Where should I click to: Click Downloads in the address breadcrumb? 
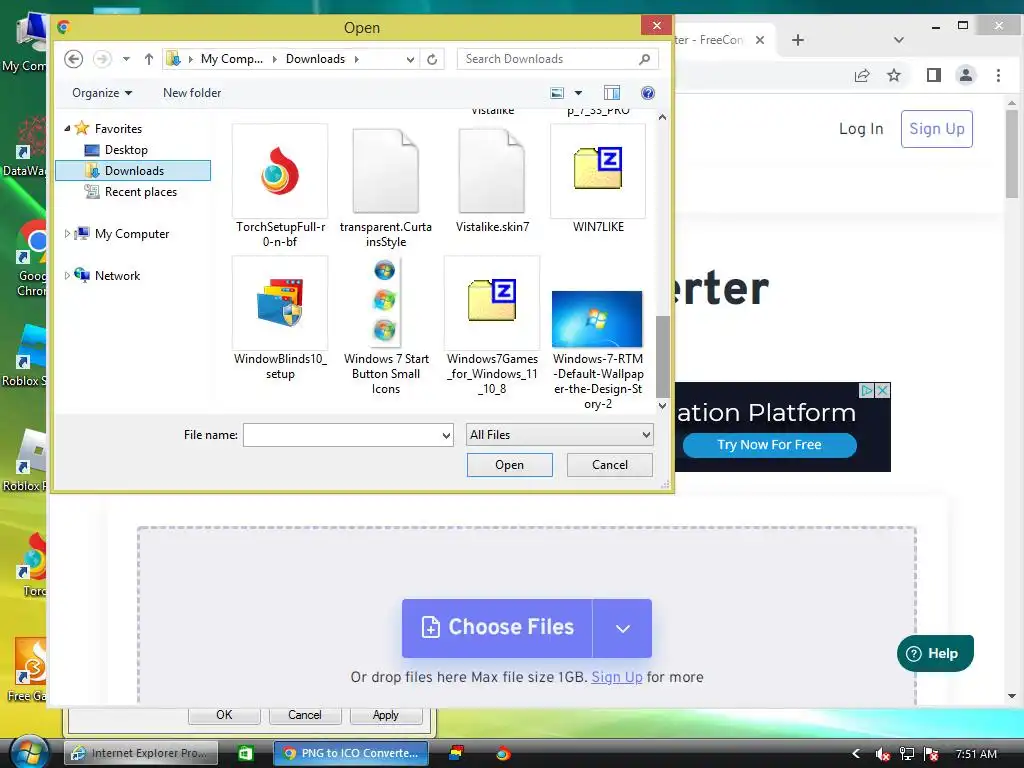(x=315, y=59)
